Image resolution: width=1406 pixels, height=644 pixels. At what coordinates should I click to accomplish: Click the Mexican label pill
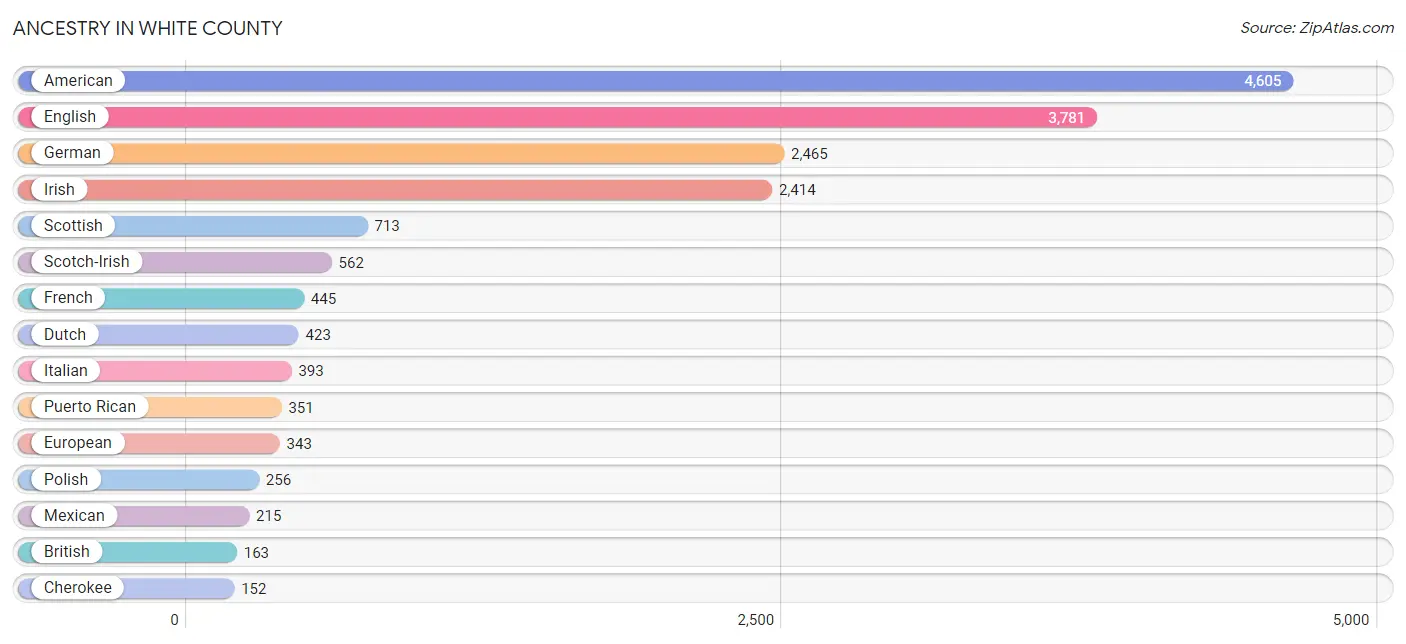(x=74, y=516)
